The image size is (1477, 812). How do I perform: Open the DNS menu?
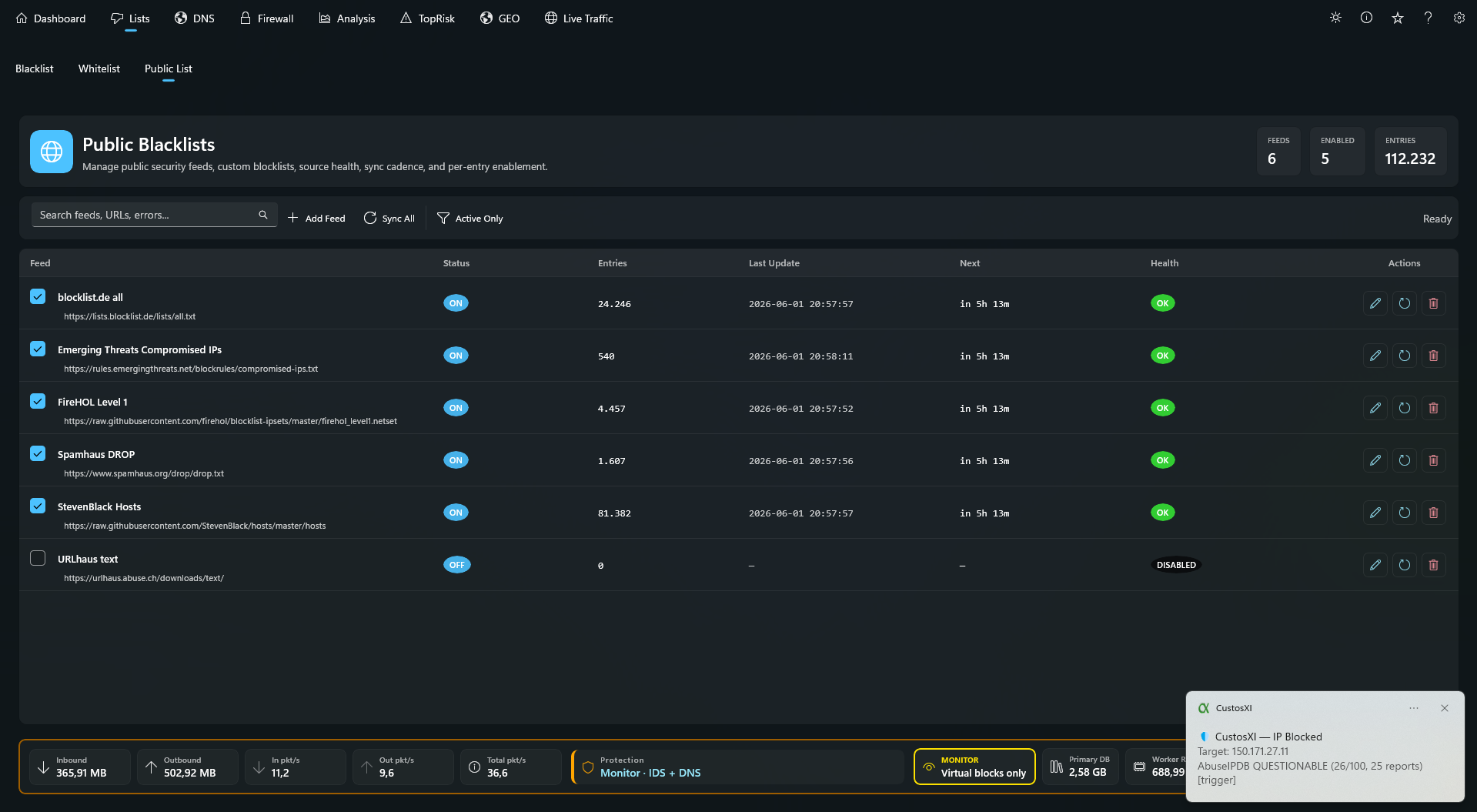coord(195,18)
